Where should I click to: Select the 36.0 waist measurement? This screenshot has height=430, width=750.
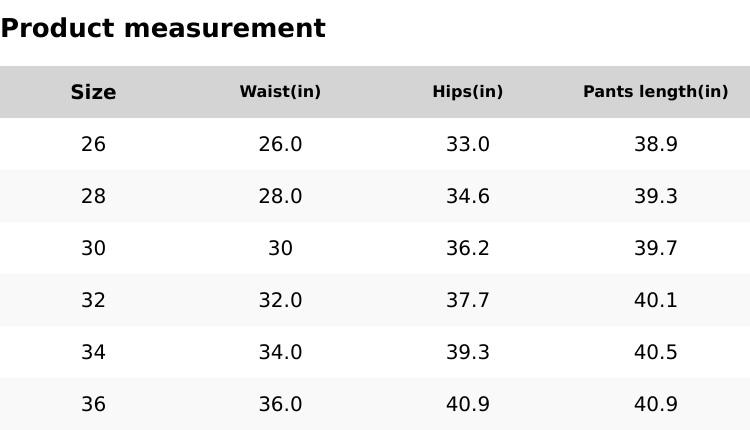pos(280,404)
